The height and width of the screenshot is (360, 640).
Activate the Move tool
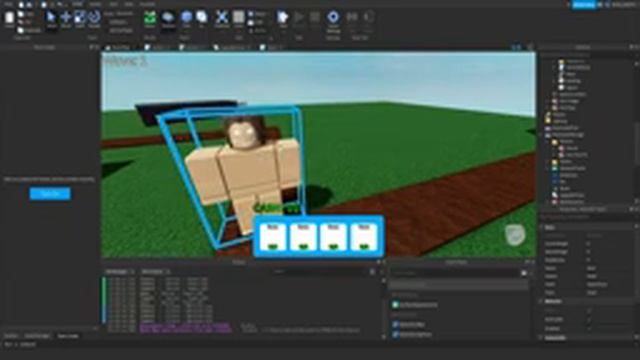(x=66, y=19)
